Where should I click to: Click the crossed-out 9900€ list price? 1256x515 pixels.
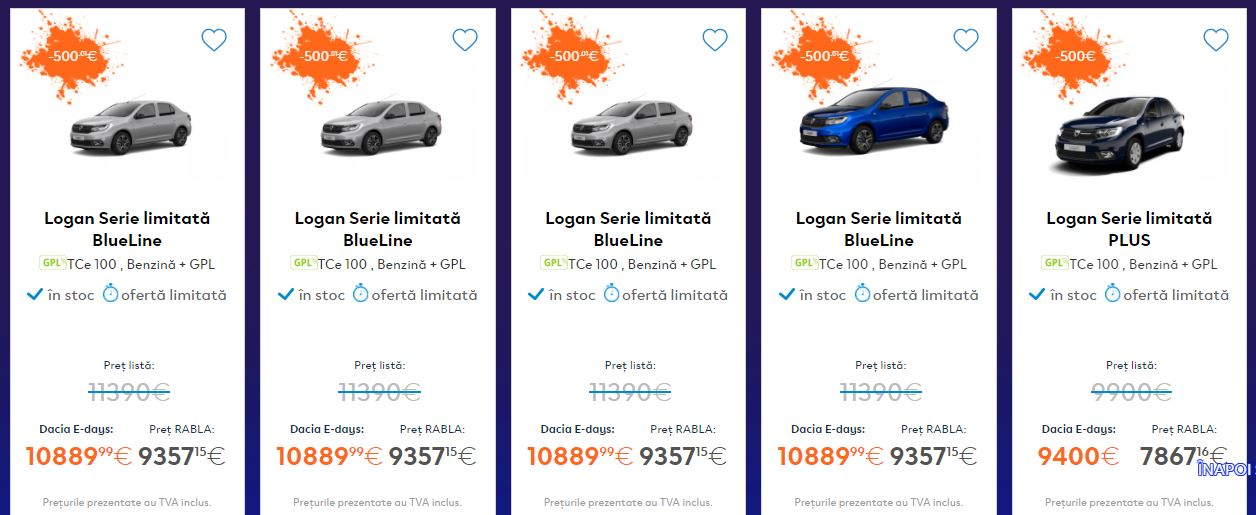coord(1130,391)
